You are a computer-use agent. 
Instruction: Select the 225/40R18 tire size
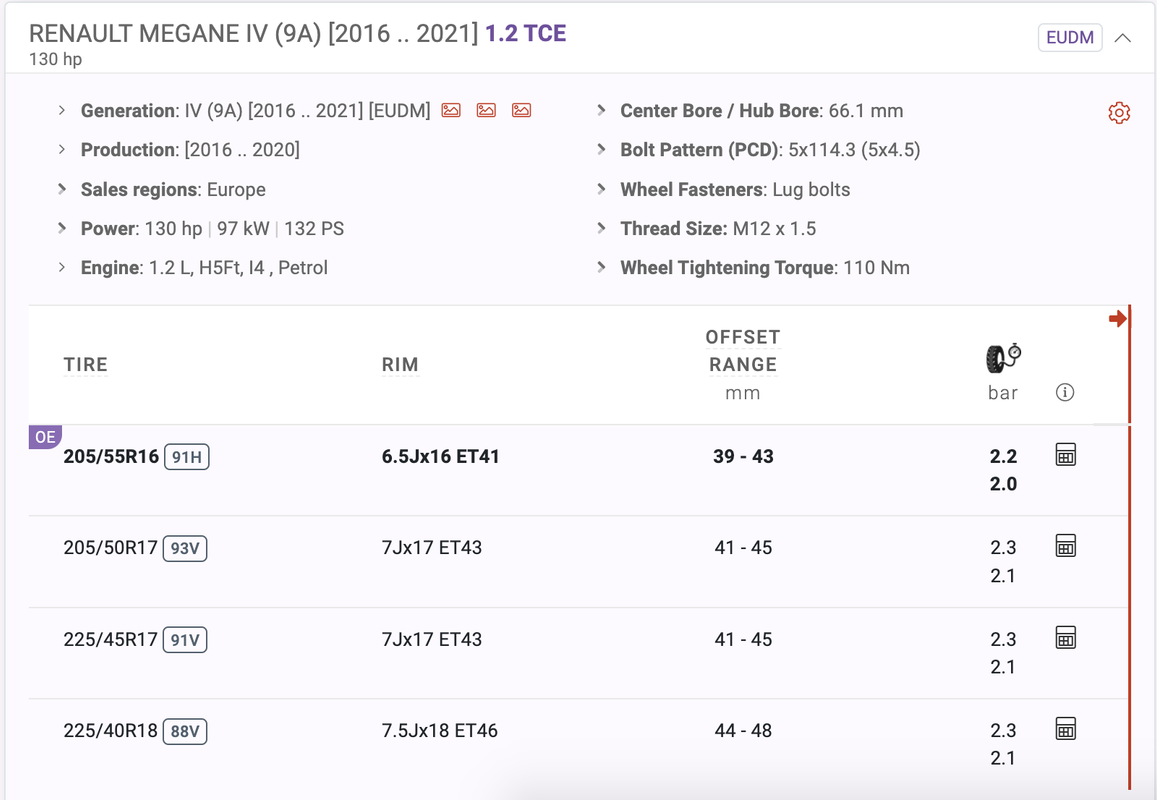pyautogui.click(x=111, y=731)
